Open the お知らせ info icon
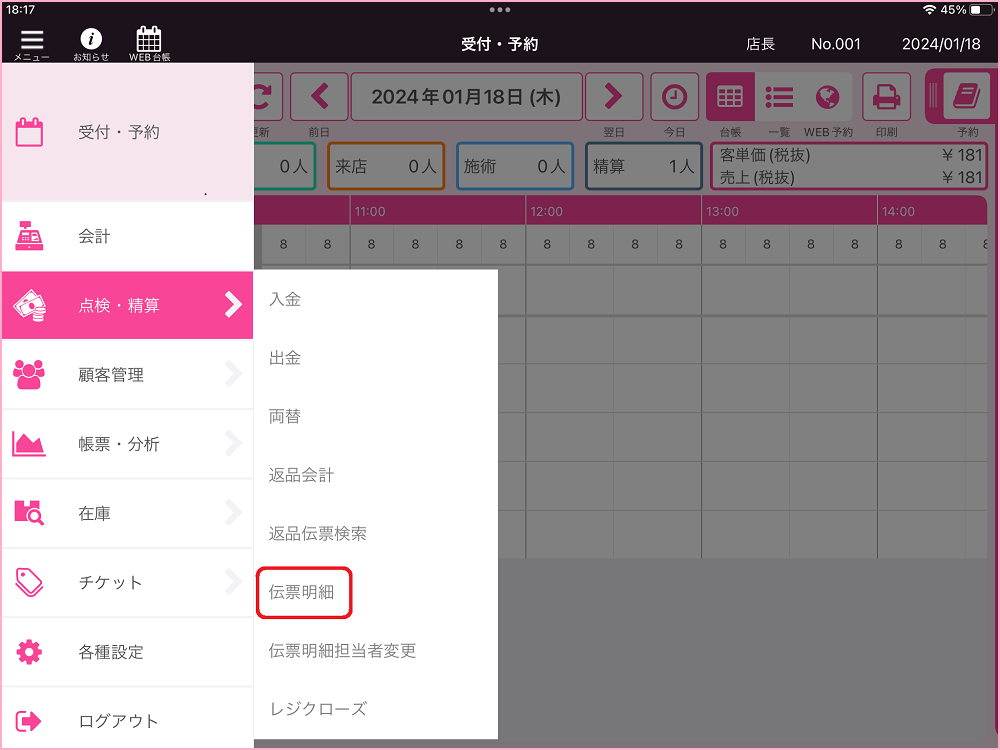The image size is (1000, 750). pos(91,42)
